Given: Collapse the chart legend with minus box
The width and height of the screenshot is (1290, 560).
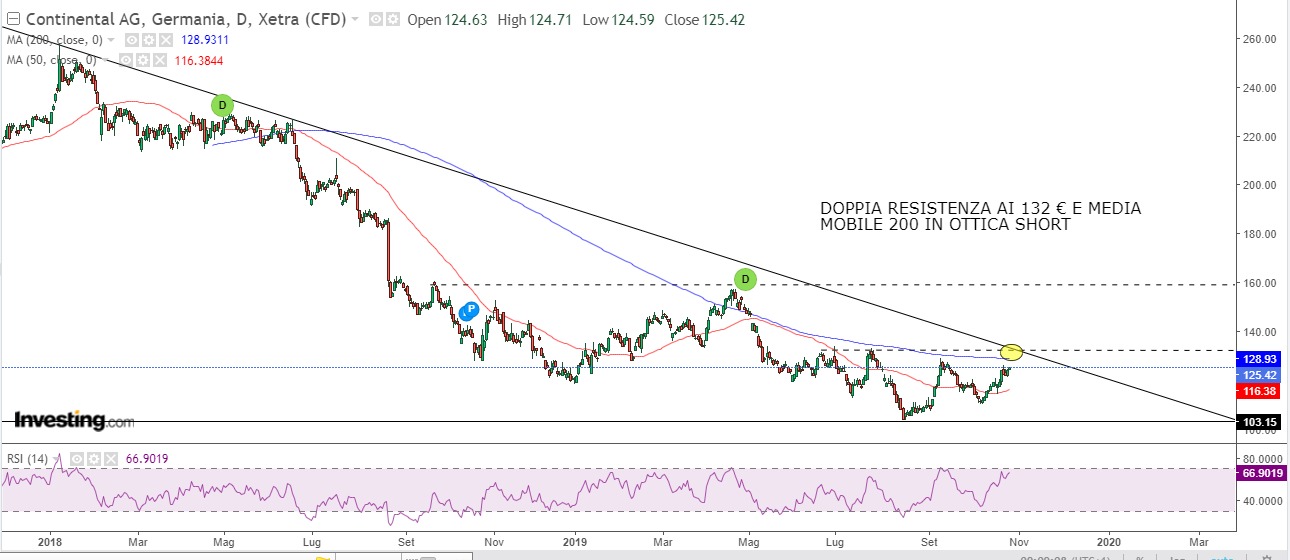Looking at the screenshot, I should pyautogui.click(x=12, y=20).
